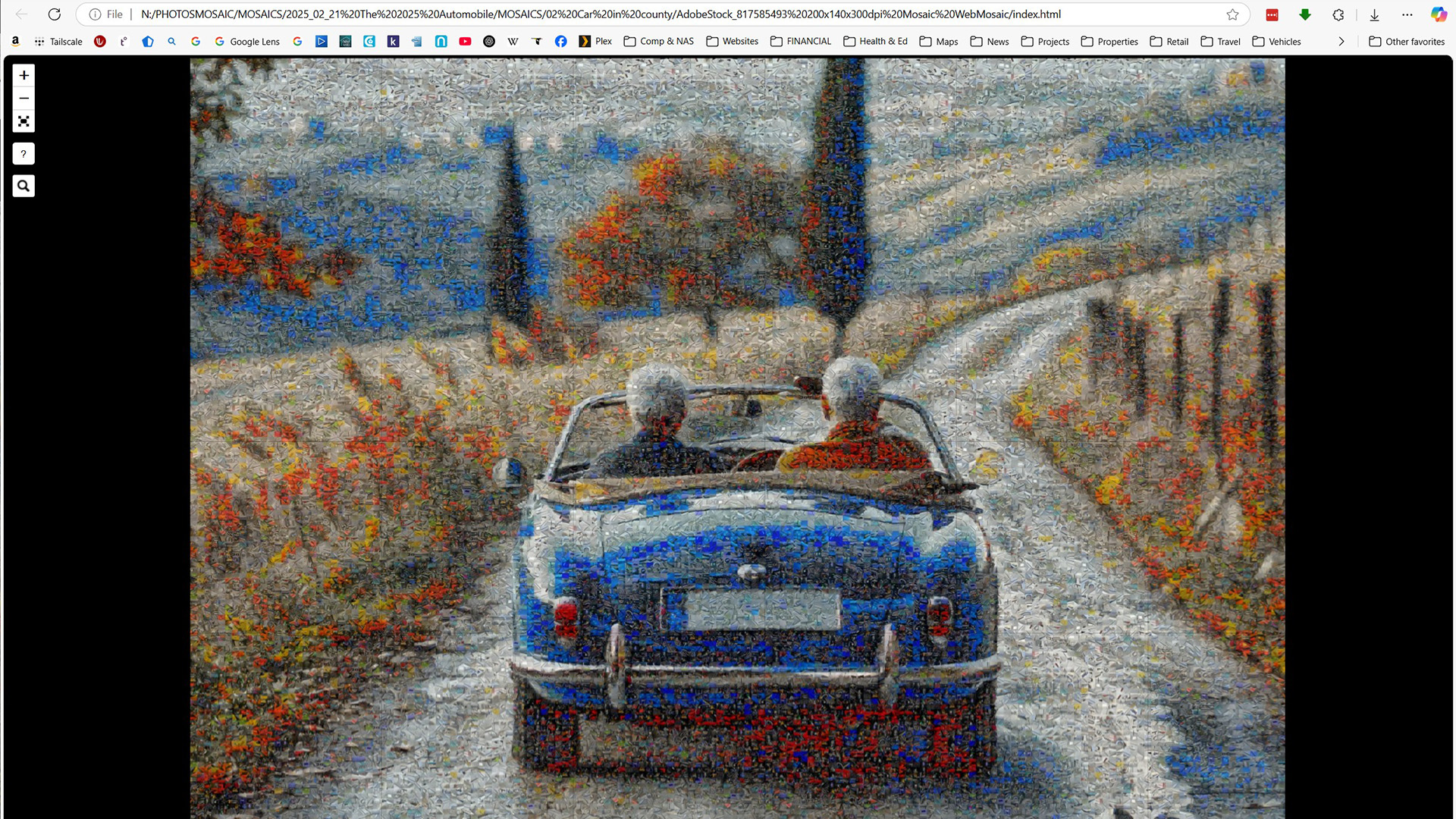Open the Google Lens bookmark
This screenshot has width=1456, height=819.
coord(247,41)
